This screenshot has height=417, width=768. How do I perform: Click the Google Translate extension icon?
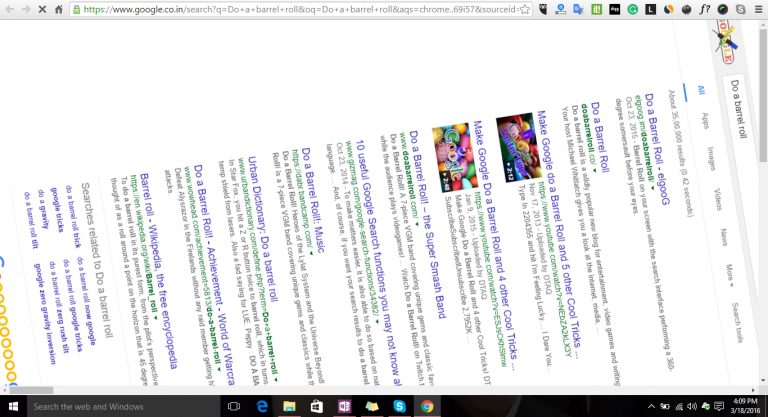pyautogui.click(x=578, y=9)
